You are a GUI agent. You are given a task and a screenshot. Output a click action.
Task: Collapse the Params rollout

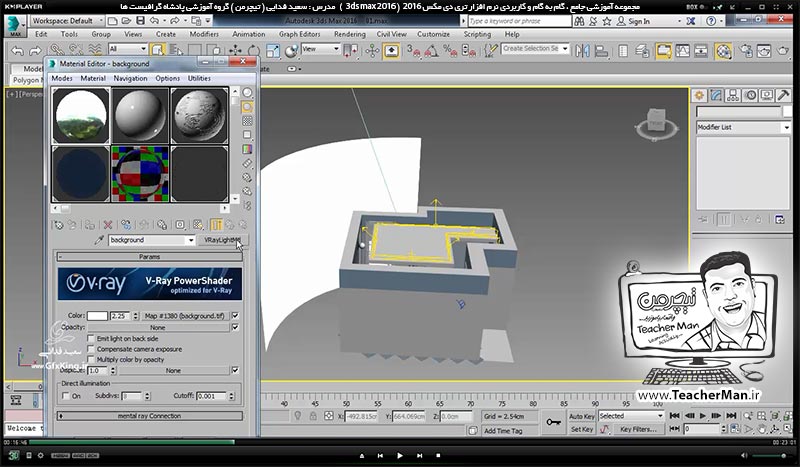(149, 257)
